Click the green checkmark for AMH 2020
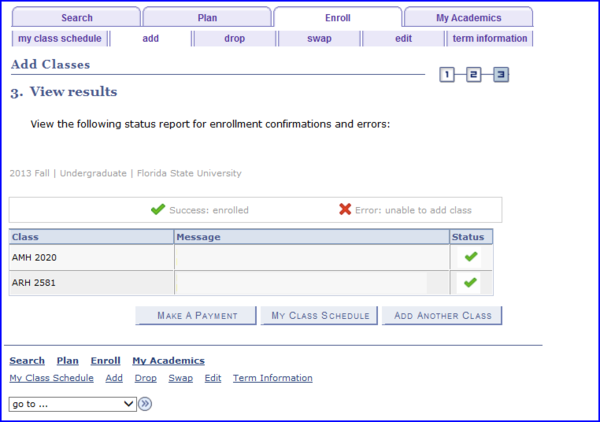The height and width of the screenshot is (422, 600). (471, 257)
